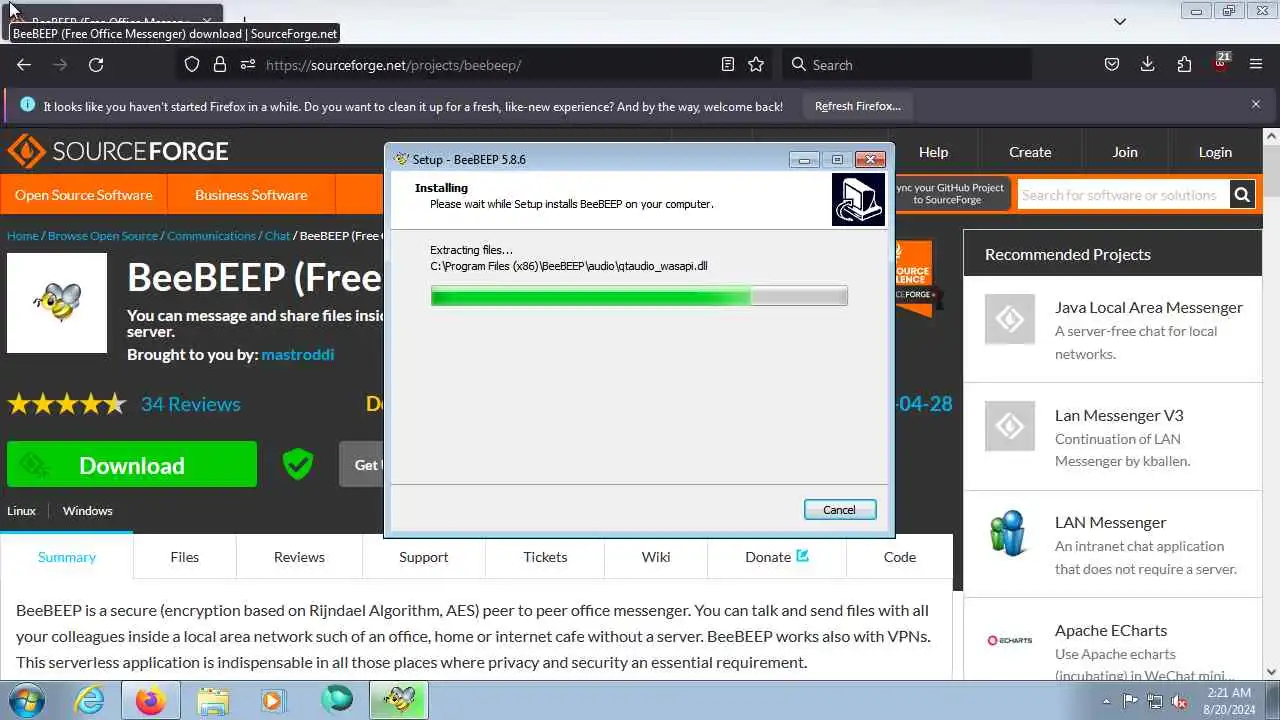Show hidden tray icons arrow

tap(1106, 701)
